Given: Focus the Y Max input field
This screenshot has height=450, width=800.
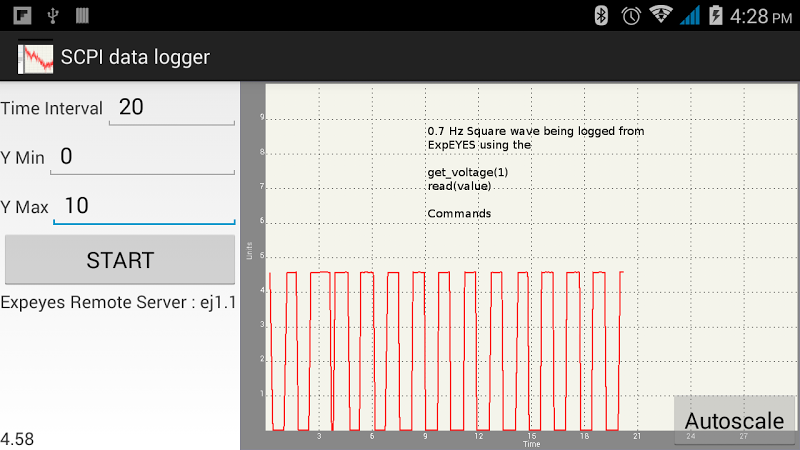Looking at the screenshot, I should 144,207.
